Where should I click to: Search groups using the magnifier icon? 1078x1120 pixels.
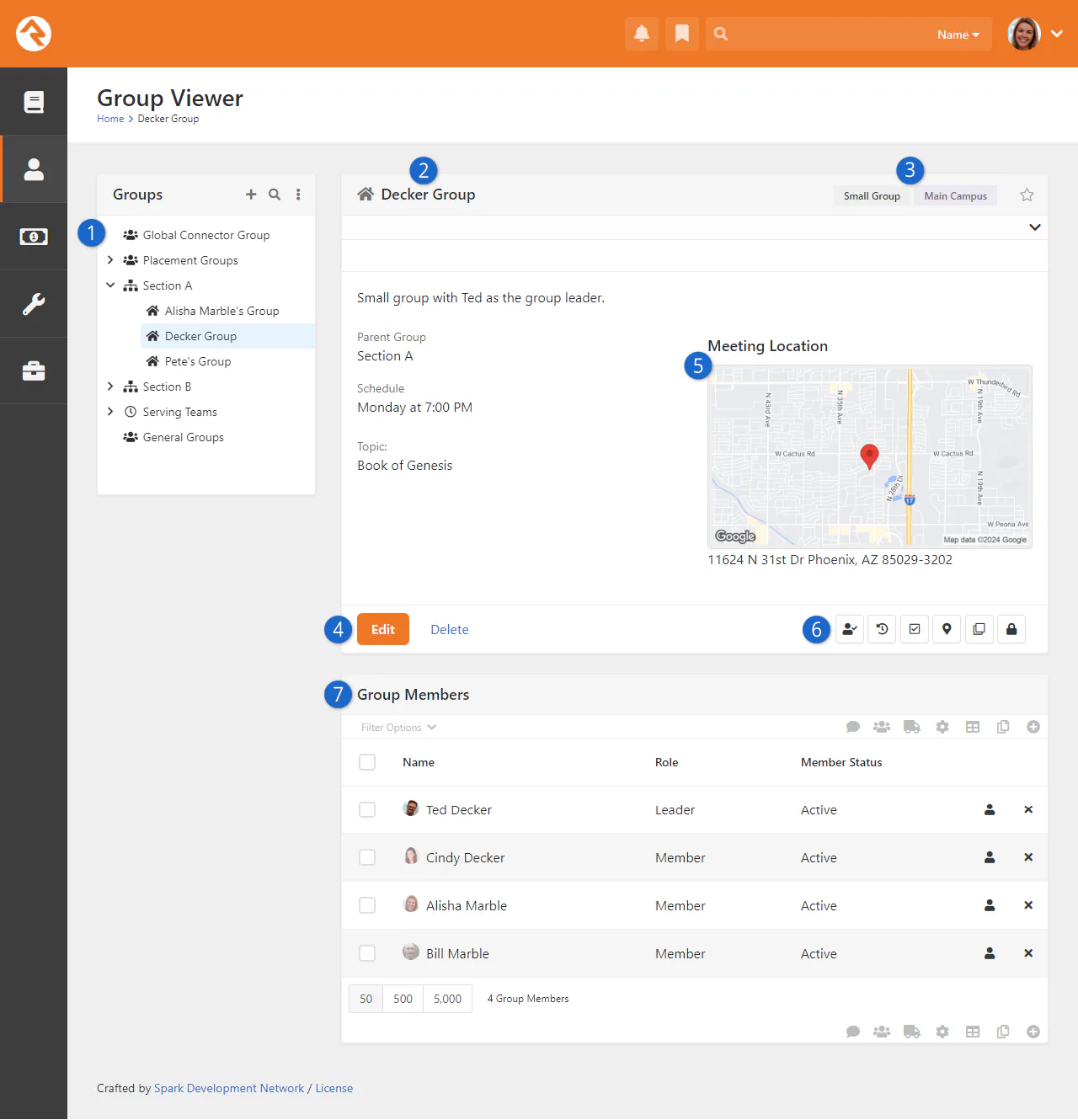click(275, 195)
